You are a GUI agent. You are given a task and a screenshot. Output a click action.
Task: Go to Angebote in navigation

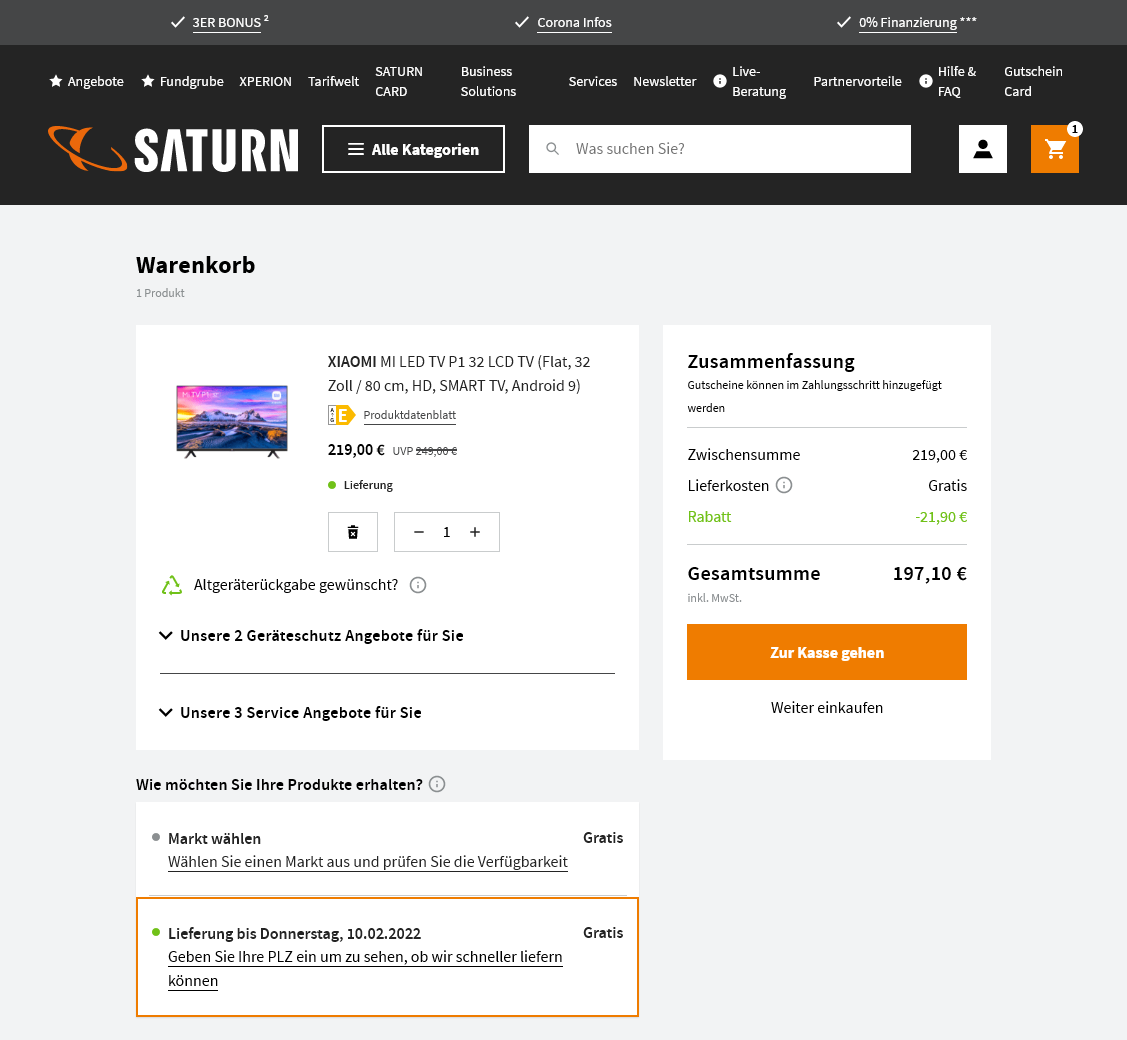coord(87,81)
